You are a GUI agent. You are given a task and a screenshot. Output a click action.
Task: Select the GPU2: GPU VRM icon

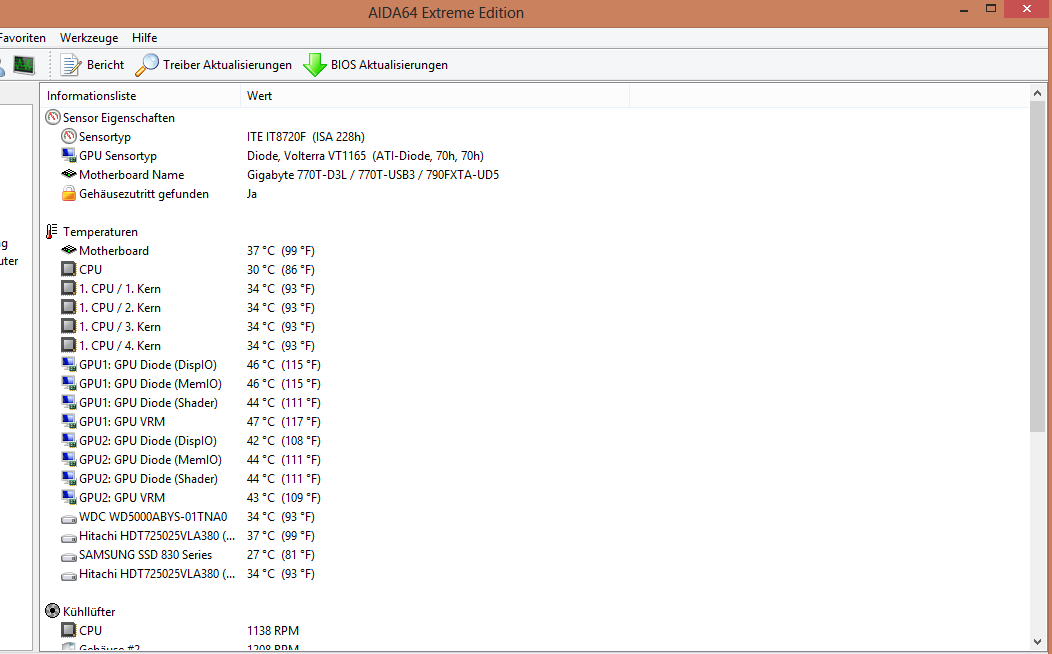pyautogui.click(x=68, y=497)
